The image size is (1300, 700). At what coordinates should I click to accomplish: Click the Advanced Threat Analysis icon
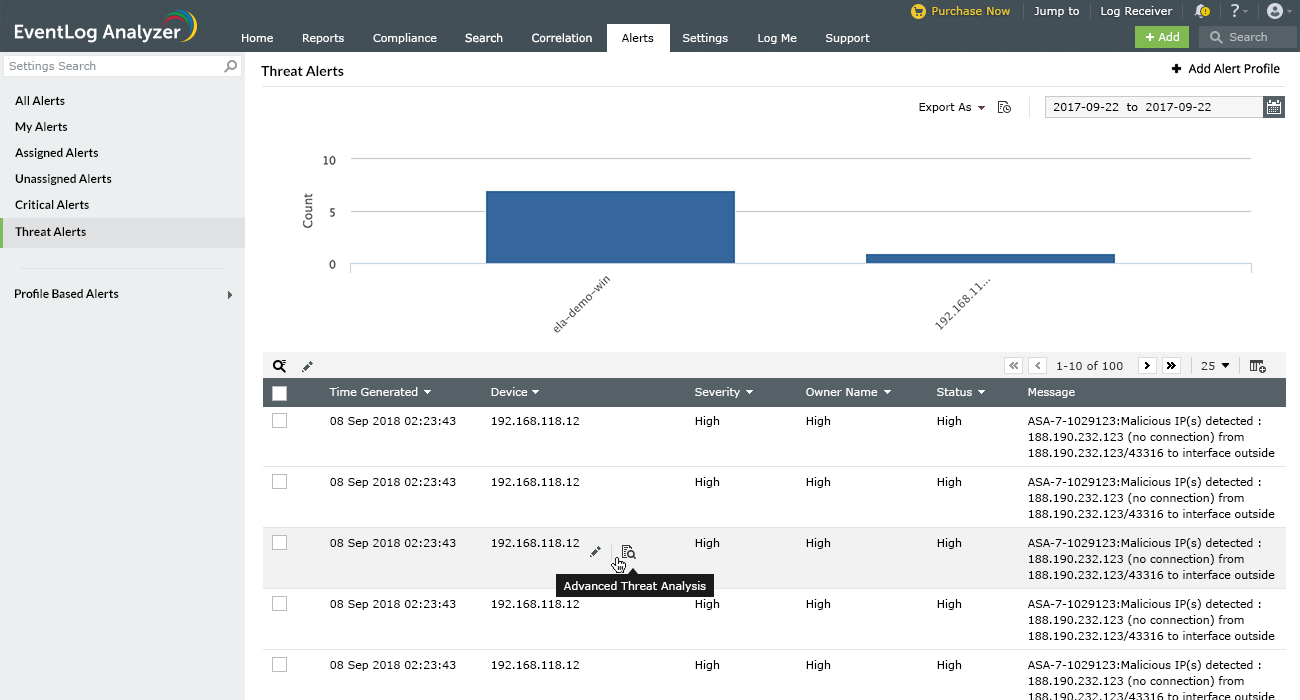tap(628, 552)
